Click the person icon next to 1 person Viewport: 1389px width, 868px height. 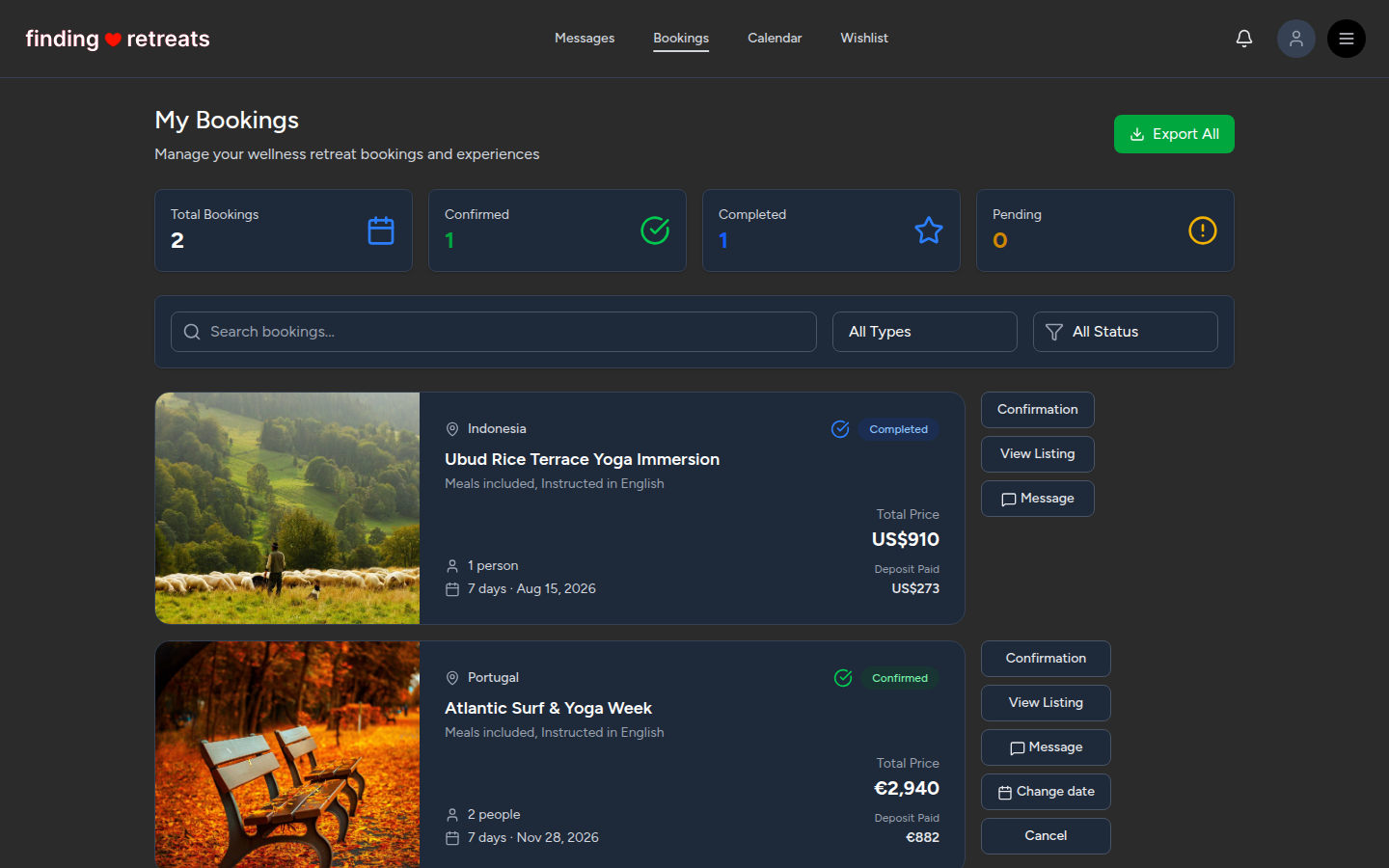point(452,566)
